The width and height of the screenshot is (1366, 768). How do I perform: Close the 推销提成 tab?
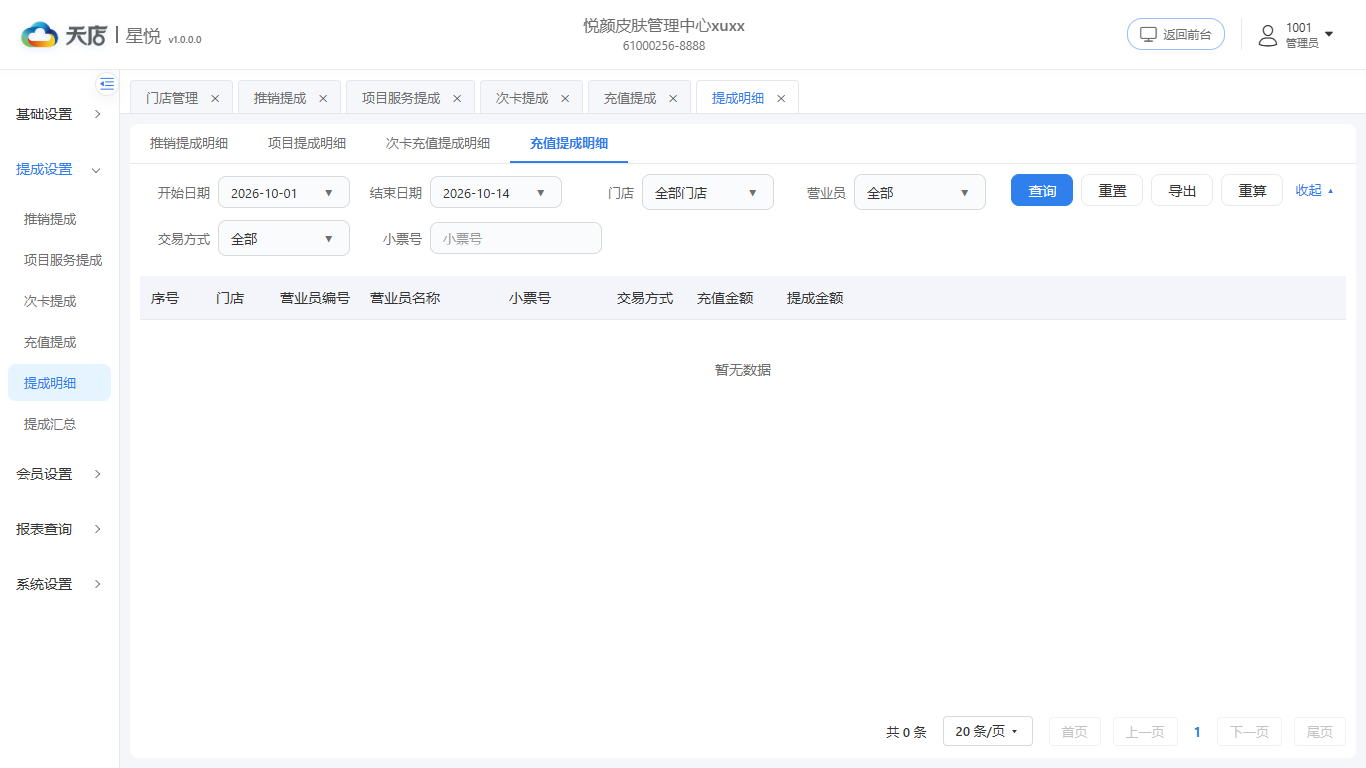323,98
